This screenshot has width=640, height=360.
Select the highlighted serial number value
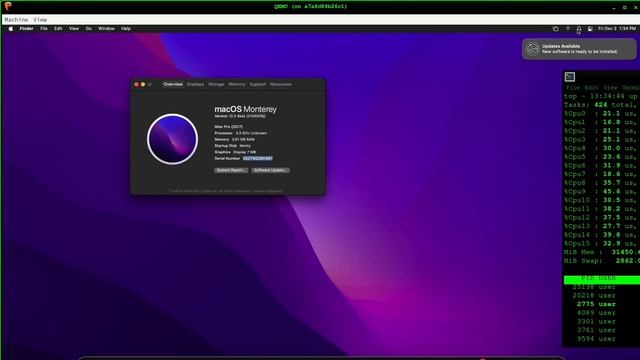click(x=258, y=158)
